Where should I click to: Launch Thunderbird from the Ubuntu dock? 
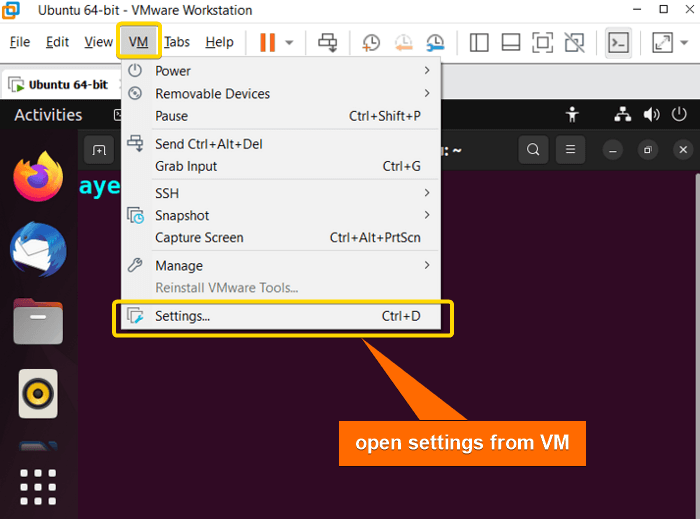[x=38, y=249]
